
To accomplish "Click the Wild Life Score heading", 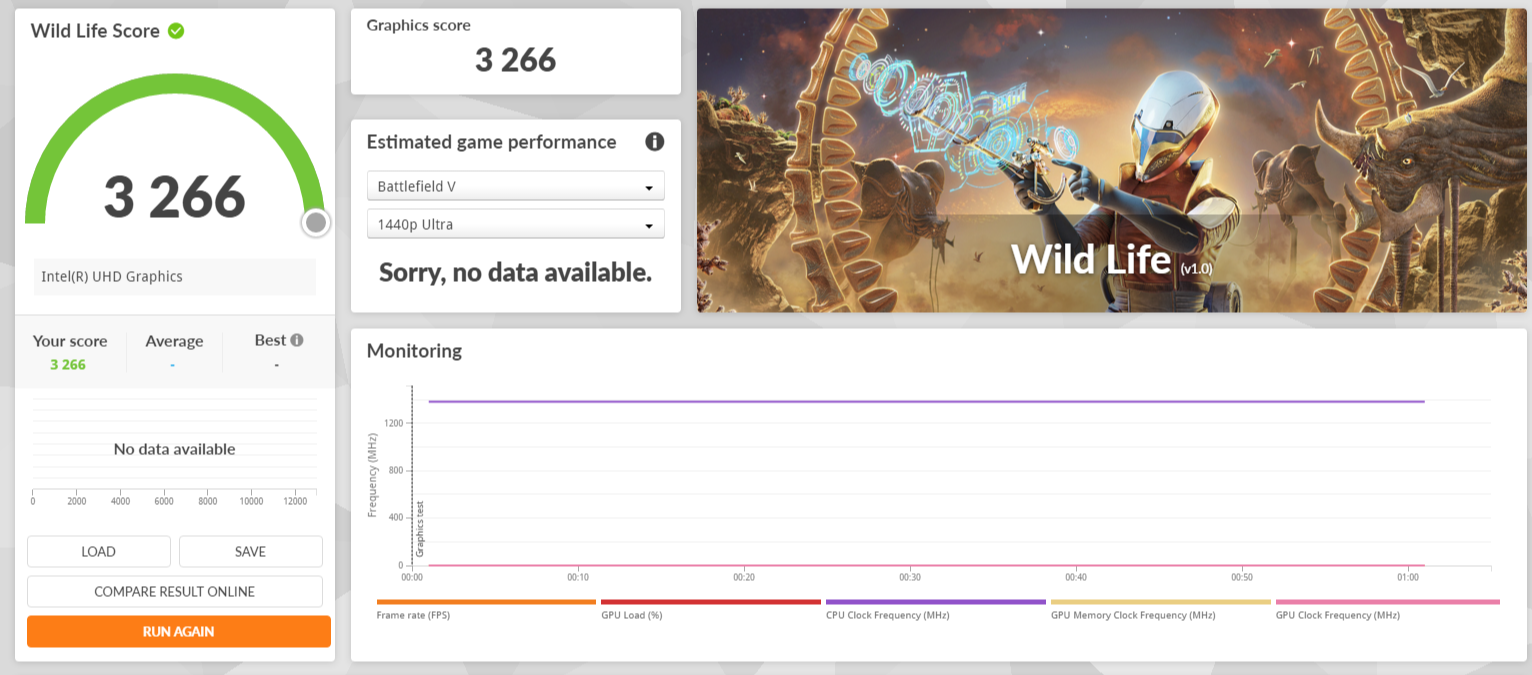I will (95, 31).
